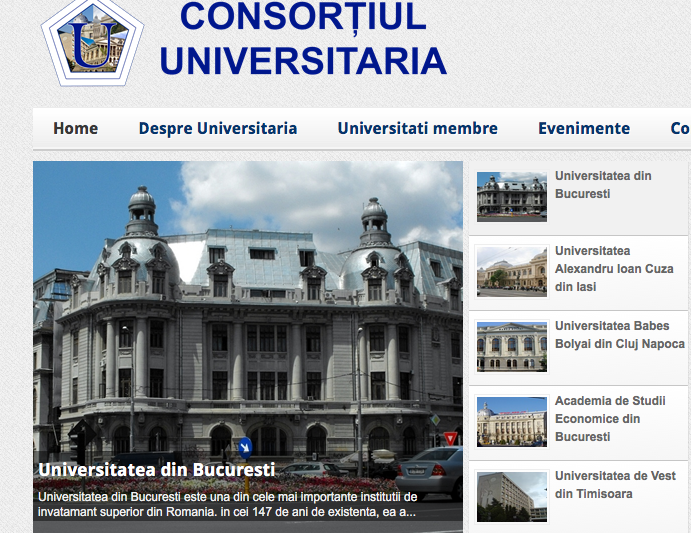Click the slide description text under the heading

click(227, 504)
